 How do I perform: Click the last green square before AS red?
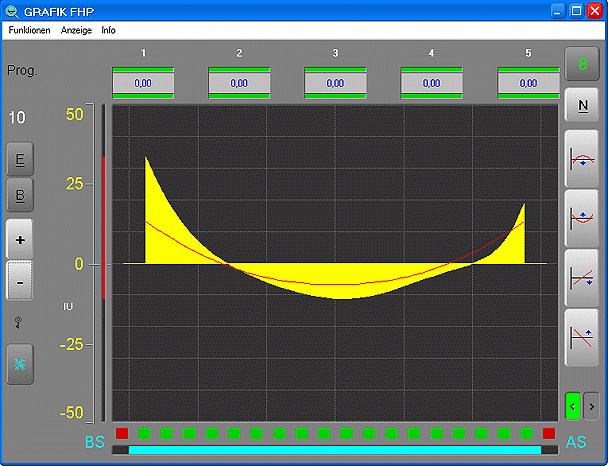[x=527, y=433]
